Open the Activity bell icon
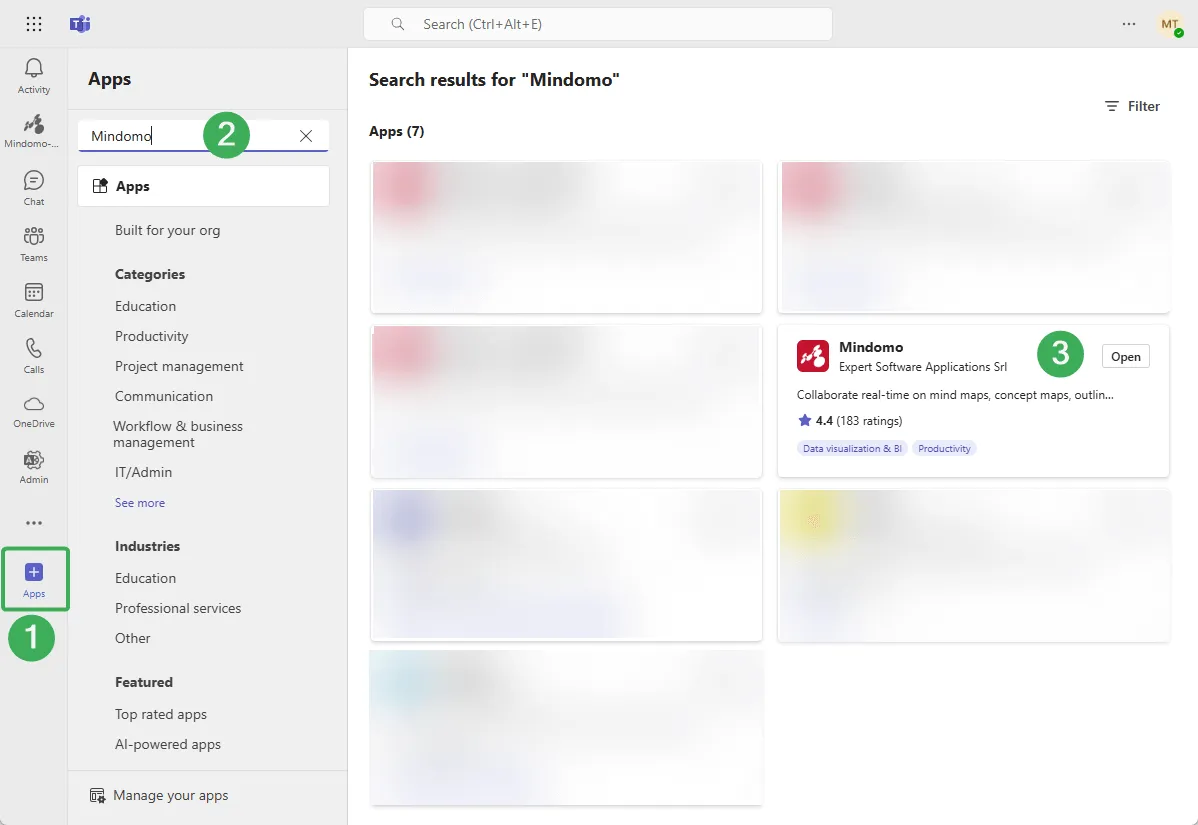The height and width of the screenshot is (825, 1198). point(34,68)
